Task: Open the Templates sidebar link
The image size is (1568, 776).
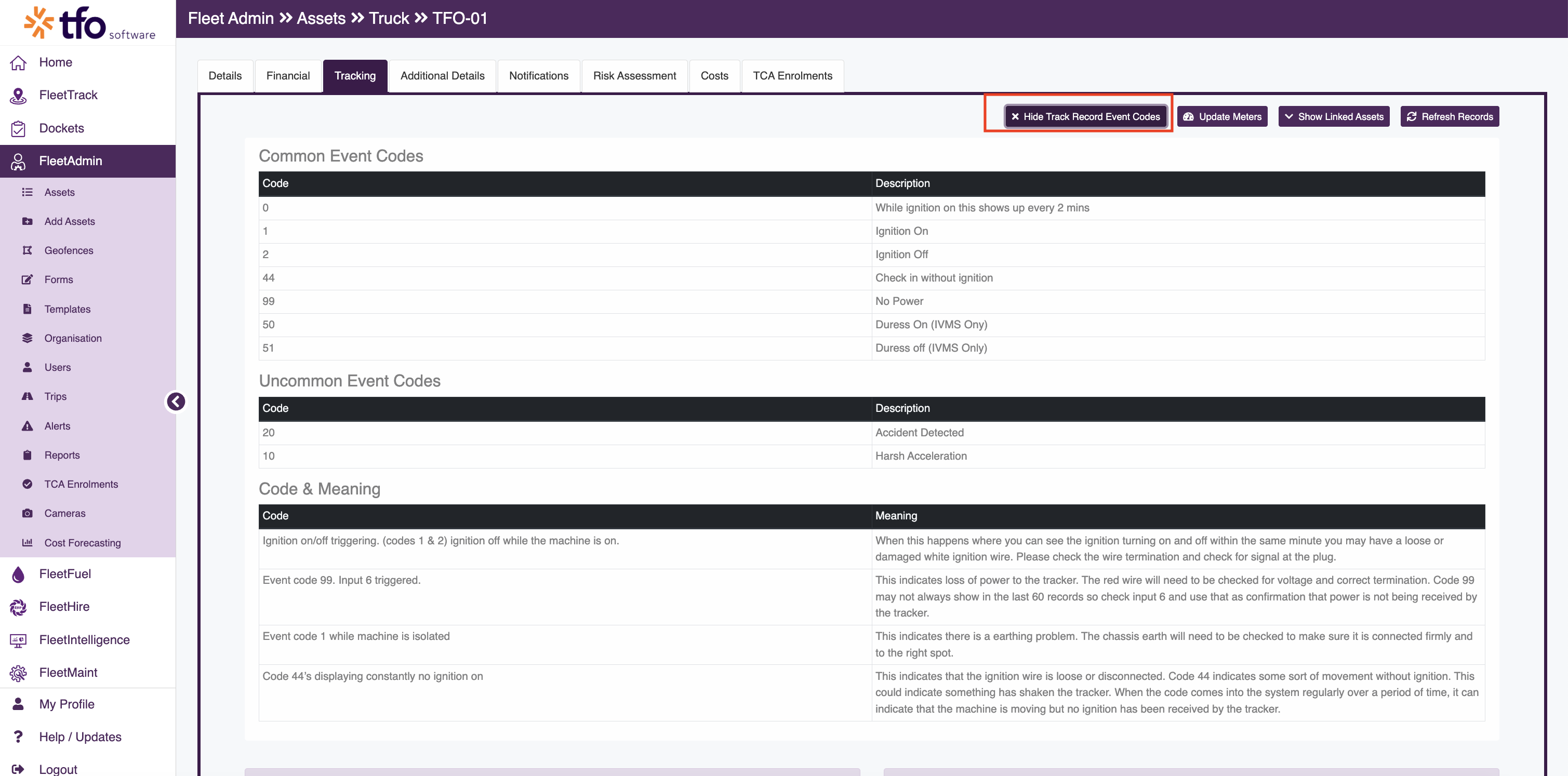Action: point(68,309)
